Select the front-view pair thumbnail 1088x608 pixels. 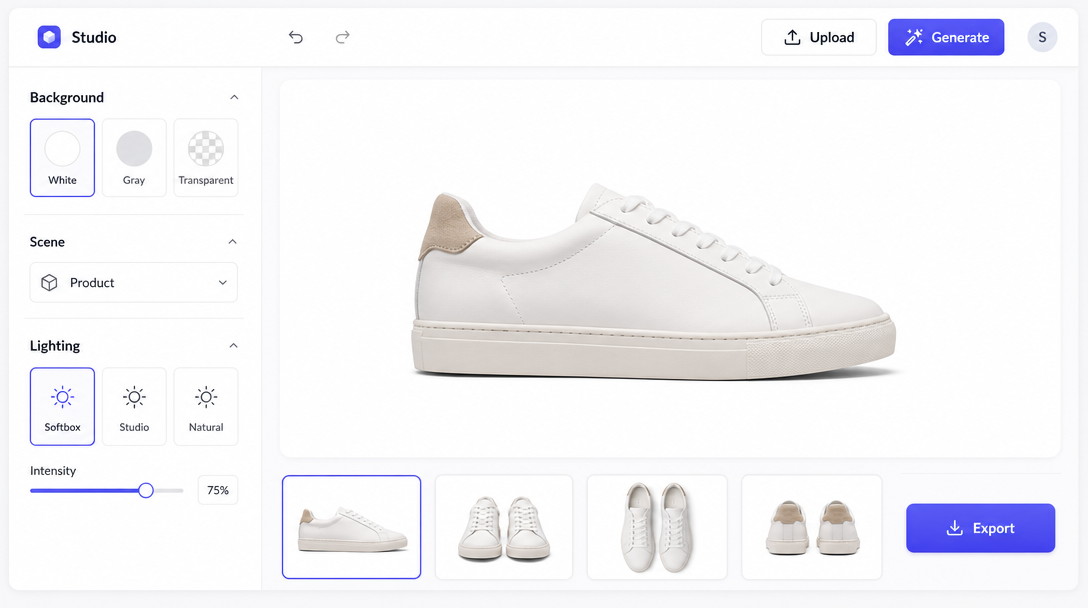pos(504,527)
